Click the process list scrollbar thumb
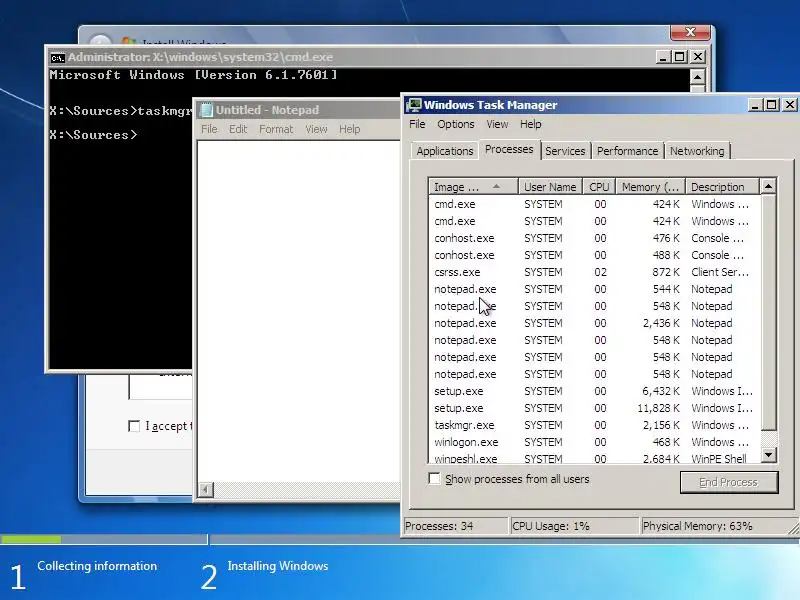This screenshot has height=600, width=800. click(768, 312)
